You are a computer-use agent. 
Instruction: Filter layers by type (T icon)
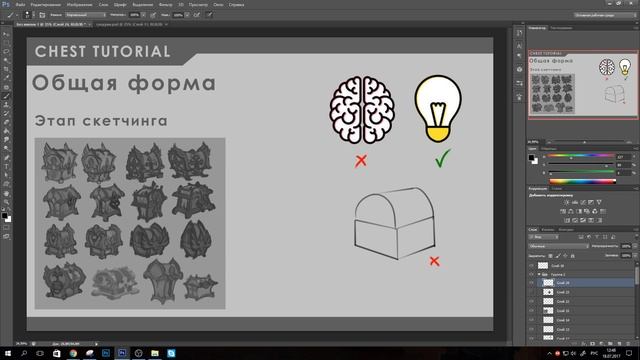(x=597, y=237)
